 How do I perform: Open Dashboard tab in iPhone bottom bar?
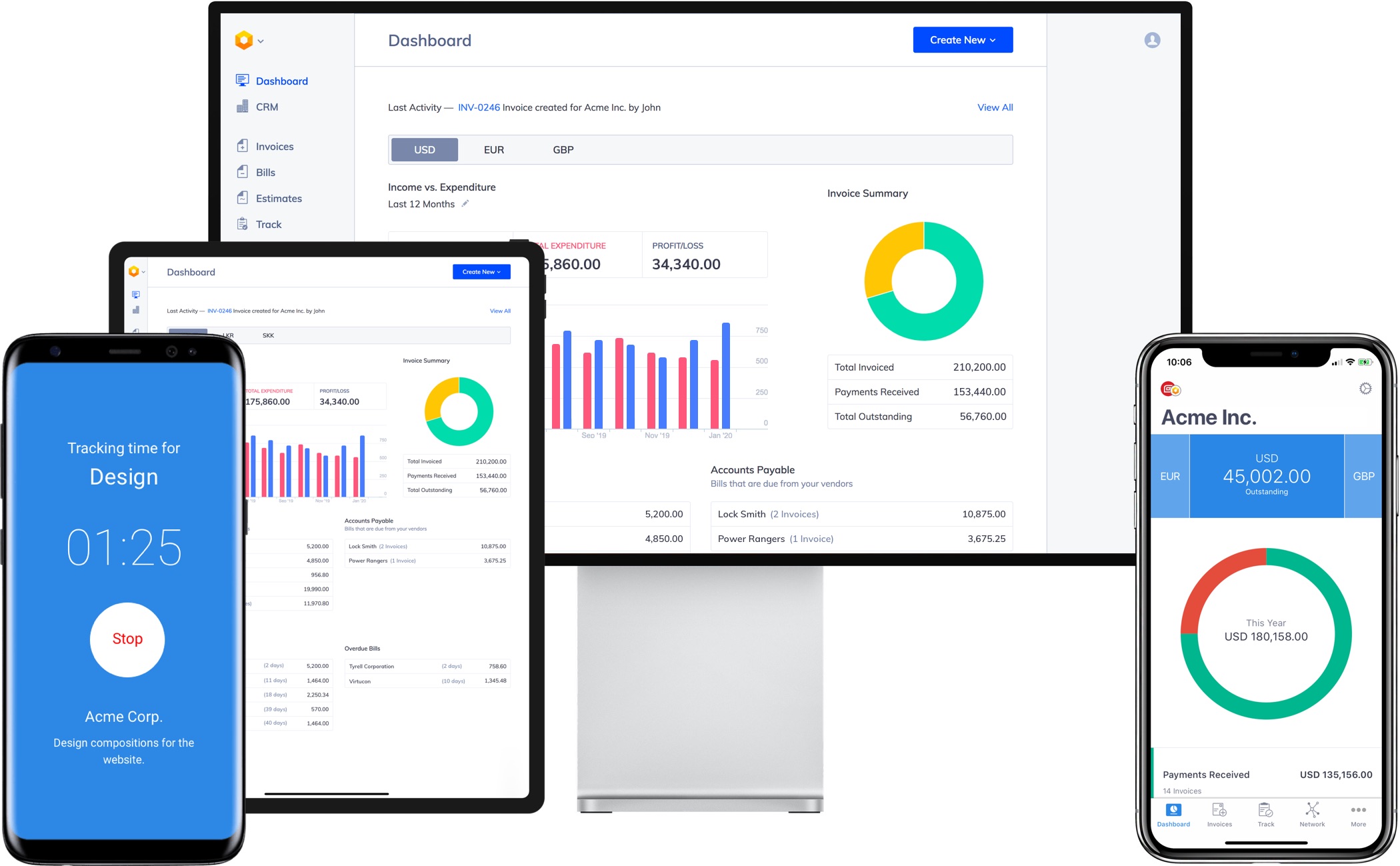1173,815
